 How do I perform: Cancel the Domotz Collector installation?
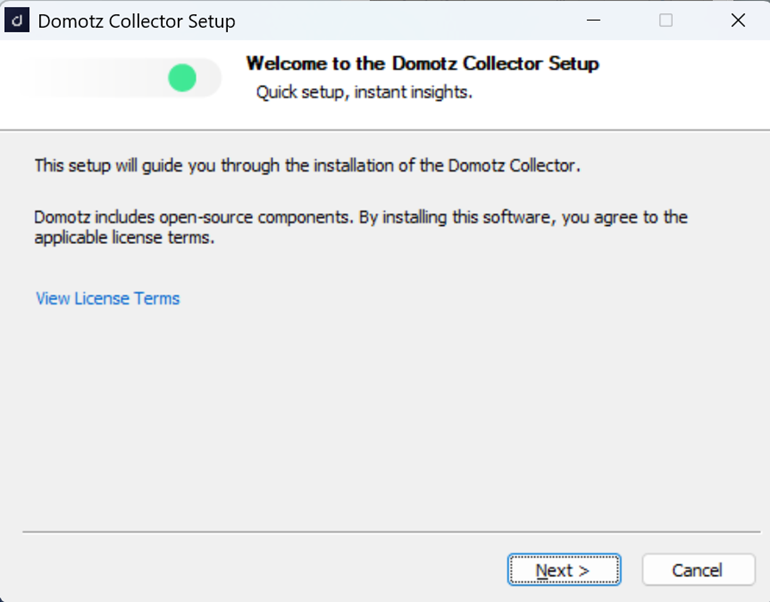pyautogui.click(x=698, y=570)
